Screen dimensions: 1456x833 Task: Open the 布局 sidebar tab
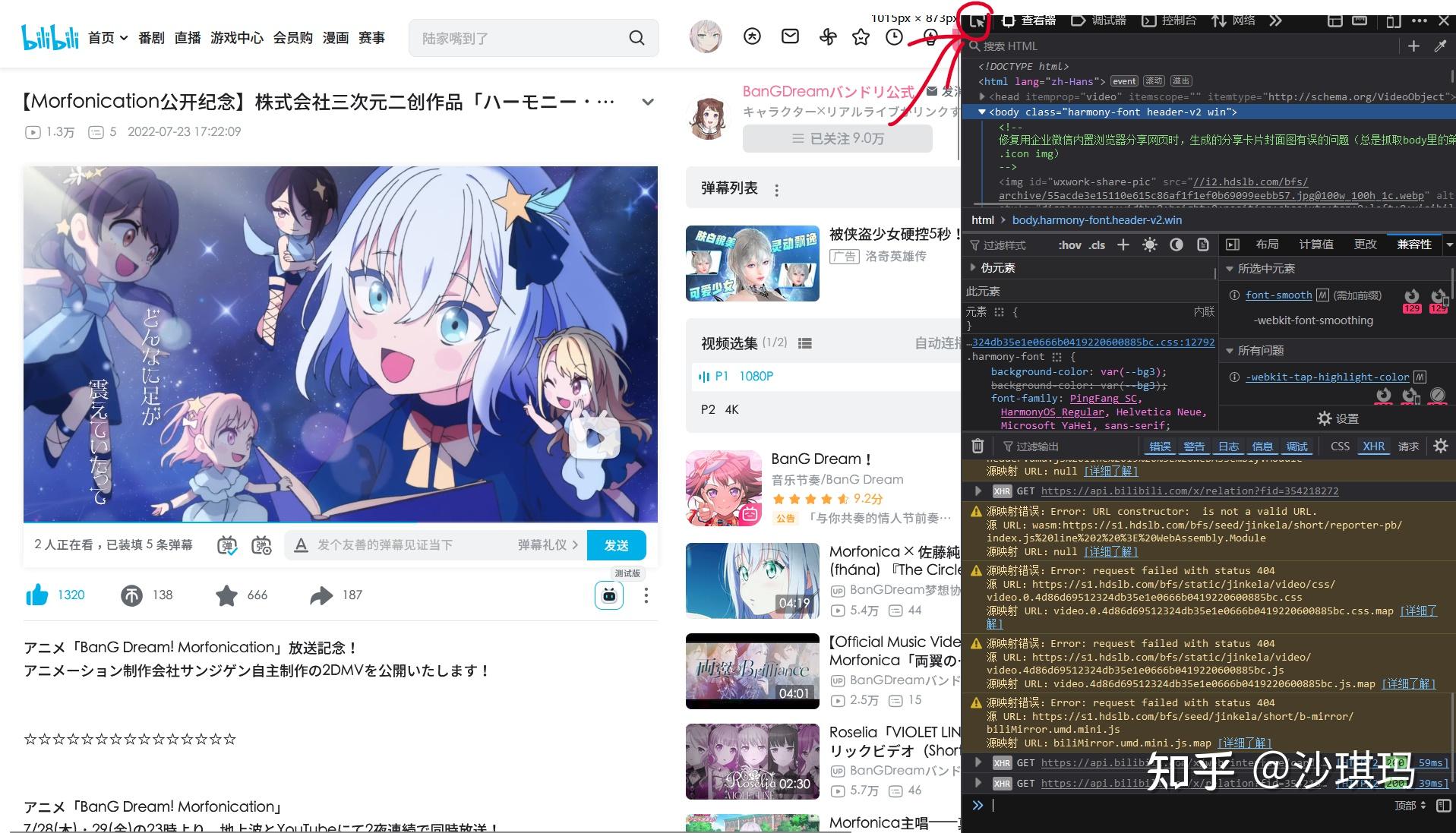click(1267, 245)
